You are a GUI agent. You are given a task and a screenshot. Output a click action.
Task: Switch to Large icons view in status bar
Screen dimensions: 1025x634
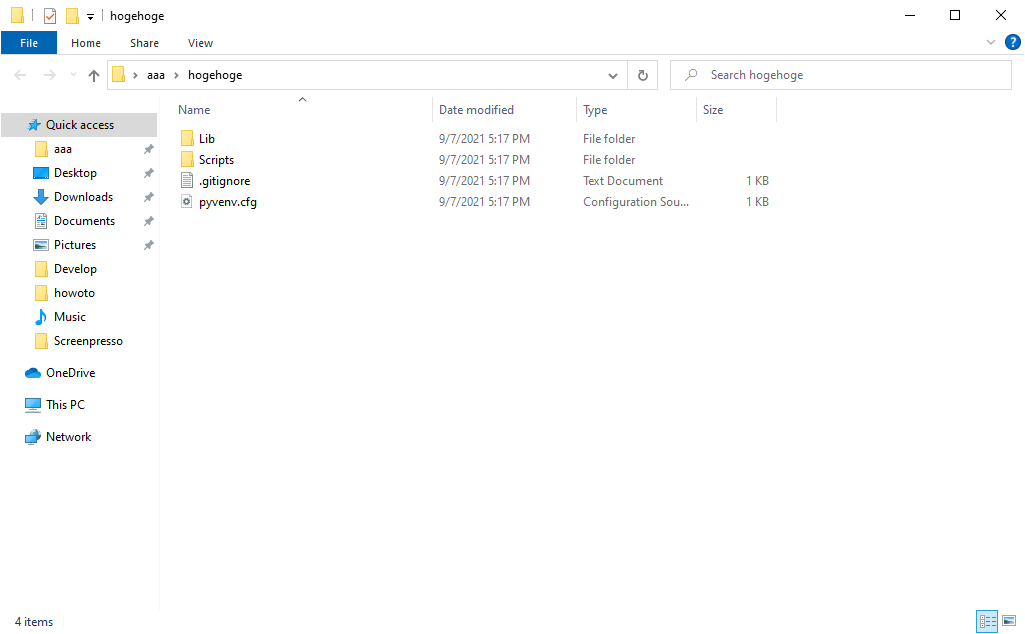point(1009,621)
